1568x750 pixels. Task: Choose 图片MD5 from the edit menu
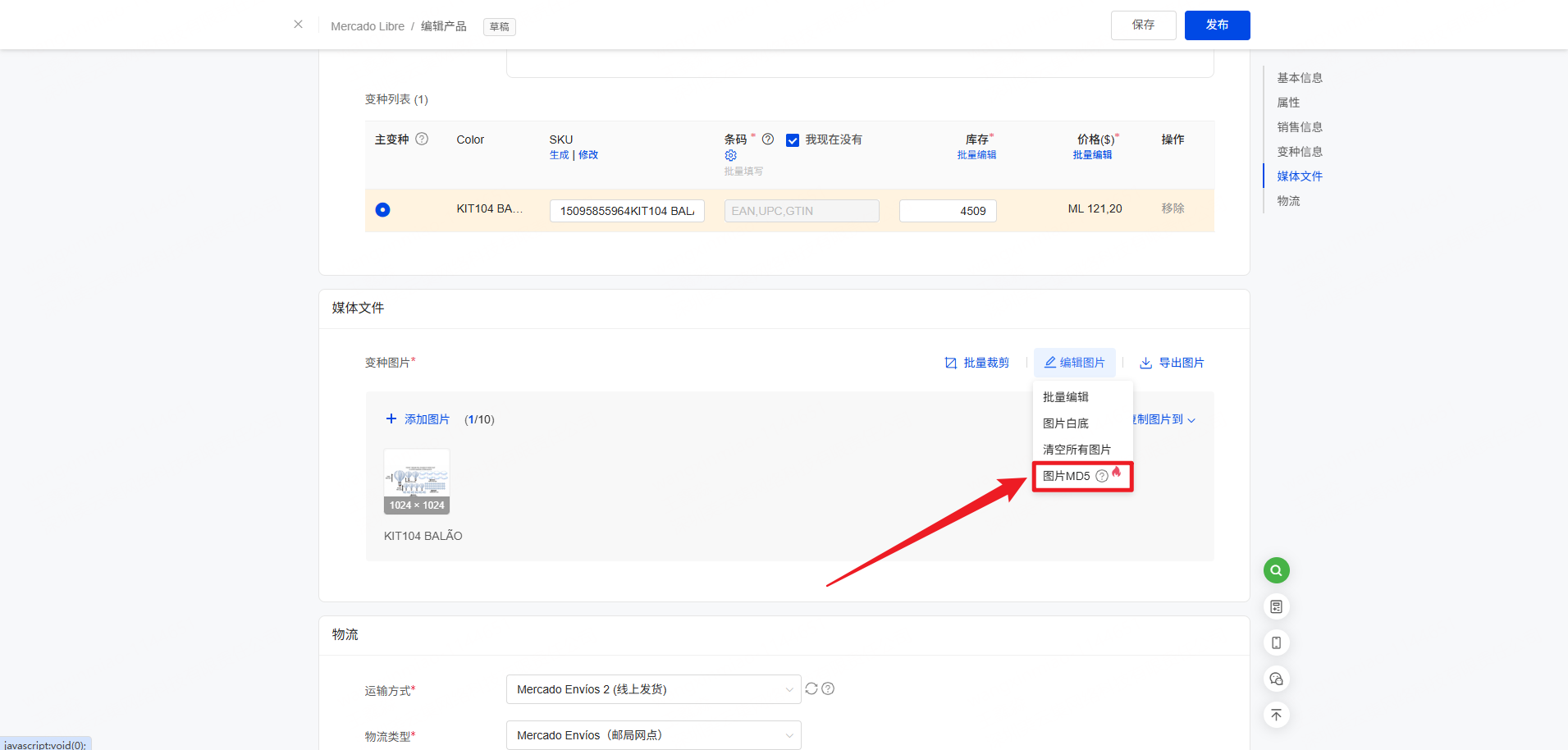coord(1067,476)
